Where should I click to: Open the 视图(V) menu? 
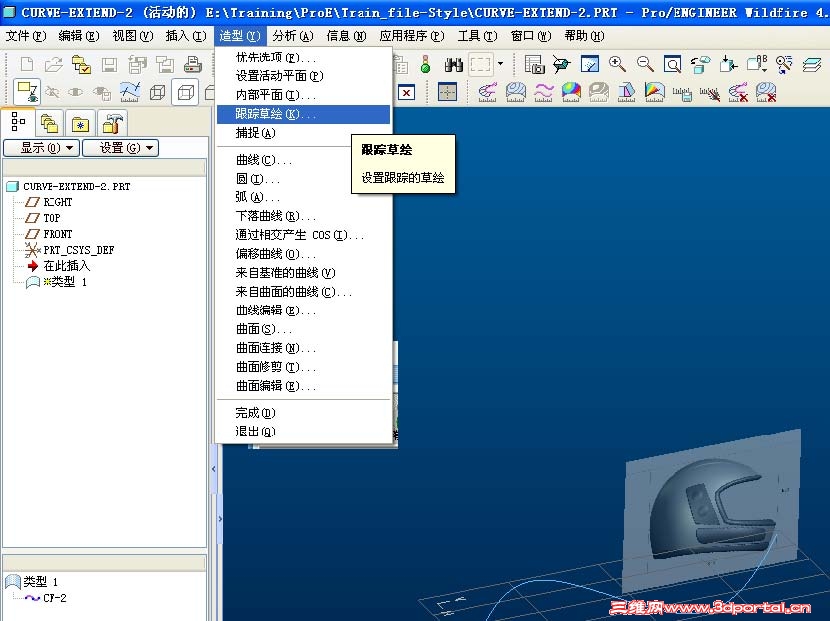click(x=132, y=35)
